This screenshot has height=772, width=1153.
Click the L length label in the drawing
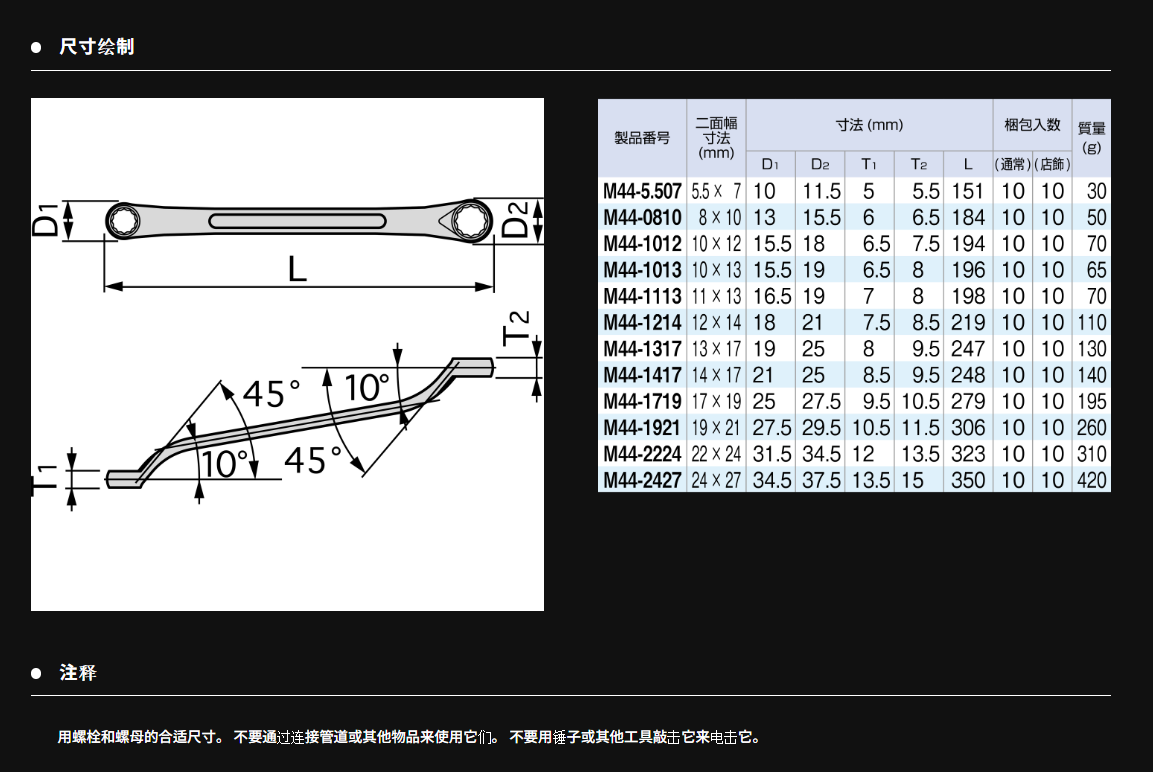coord(297,268)
